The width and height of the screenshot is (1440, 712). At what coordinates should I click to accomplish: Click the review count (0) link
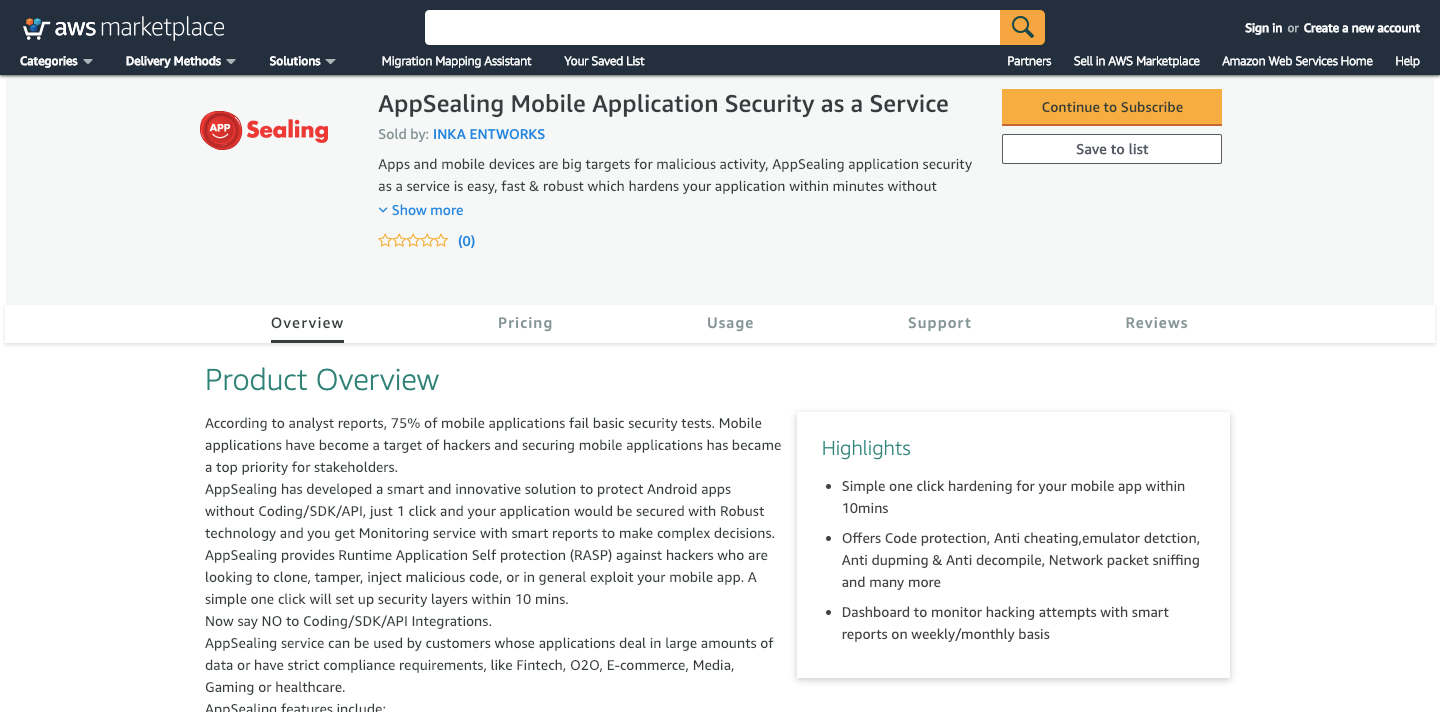[x=466, y=241]
